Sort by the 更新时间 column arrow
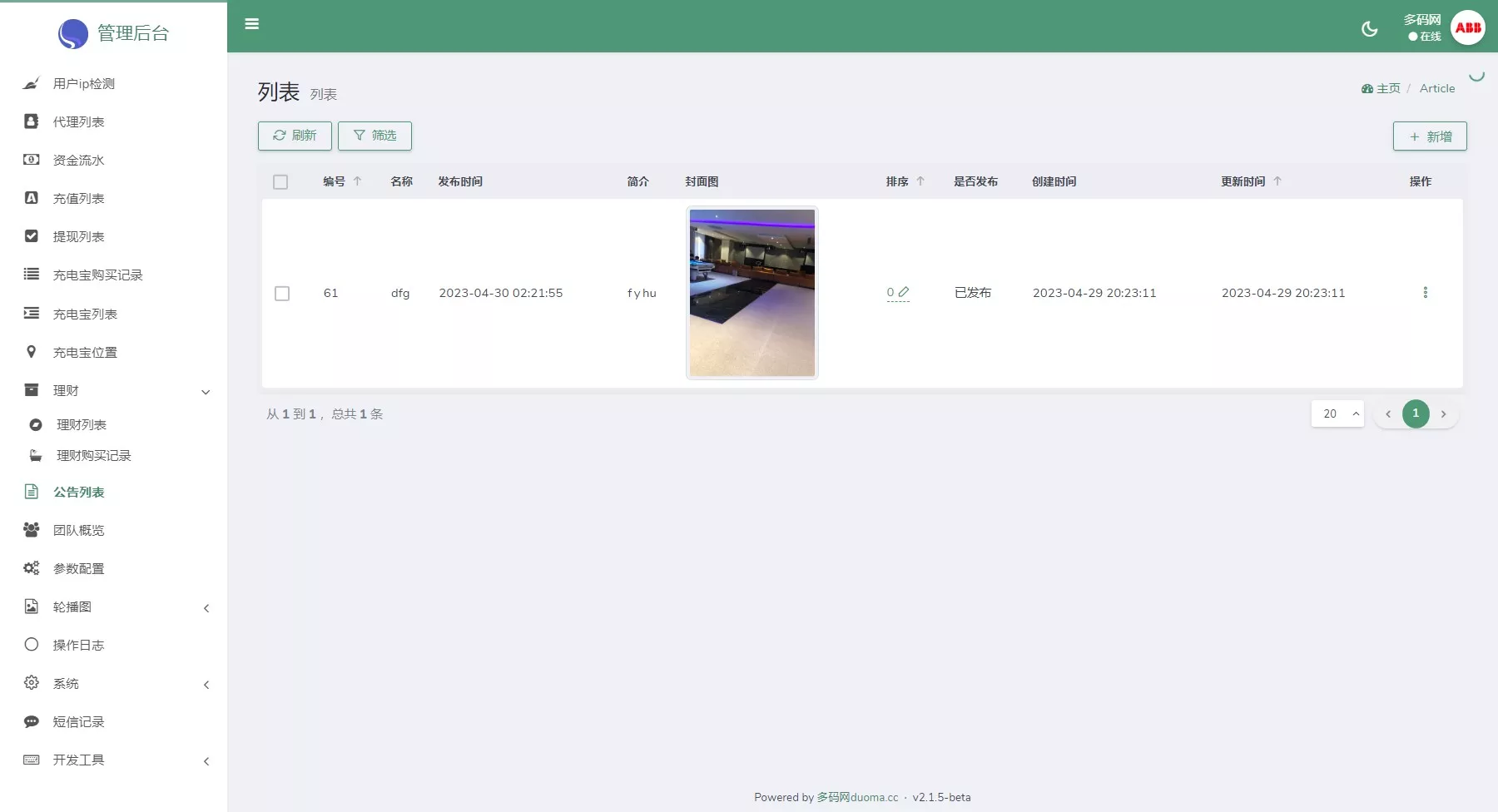 1277,181
